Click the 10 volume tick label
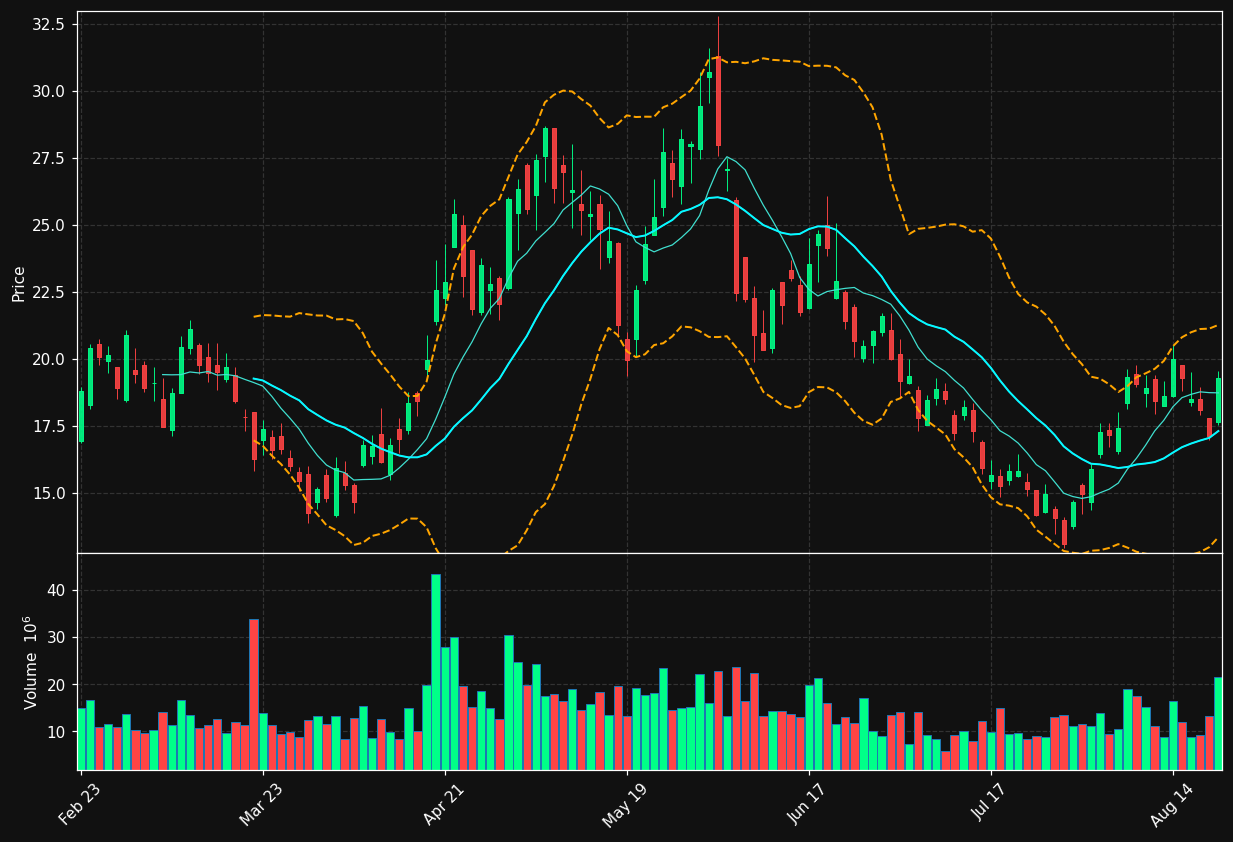The image size is (1233, 842). tap(56, 732)
